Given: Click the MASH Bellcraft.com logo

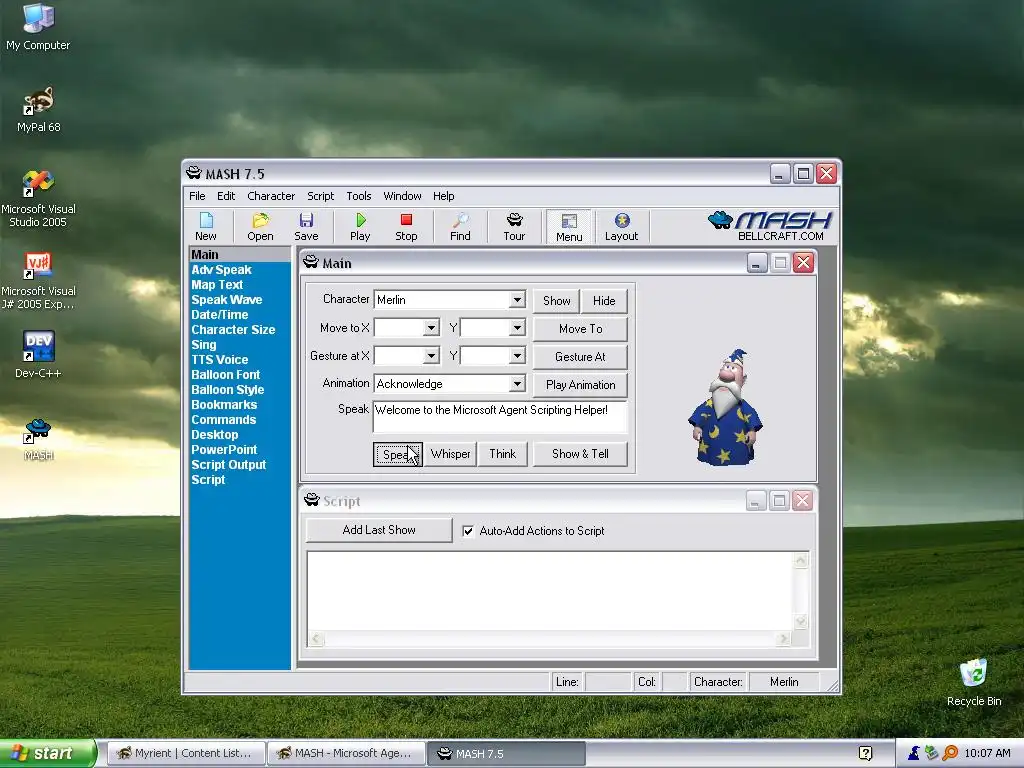Looking at the screenshot, I should coord(769,226).
